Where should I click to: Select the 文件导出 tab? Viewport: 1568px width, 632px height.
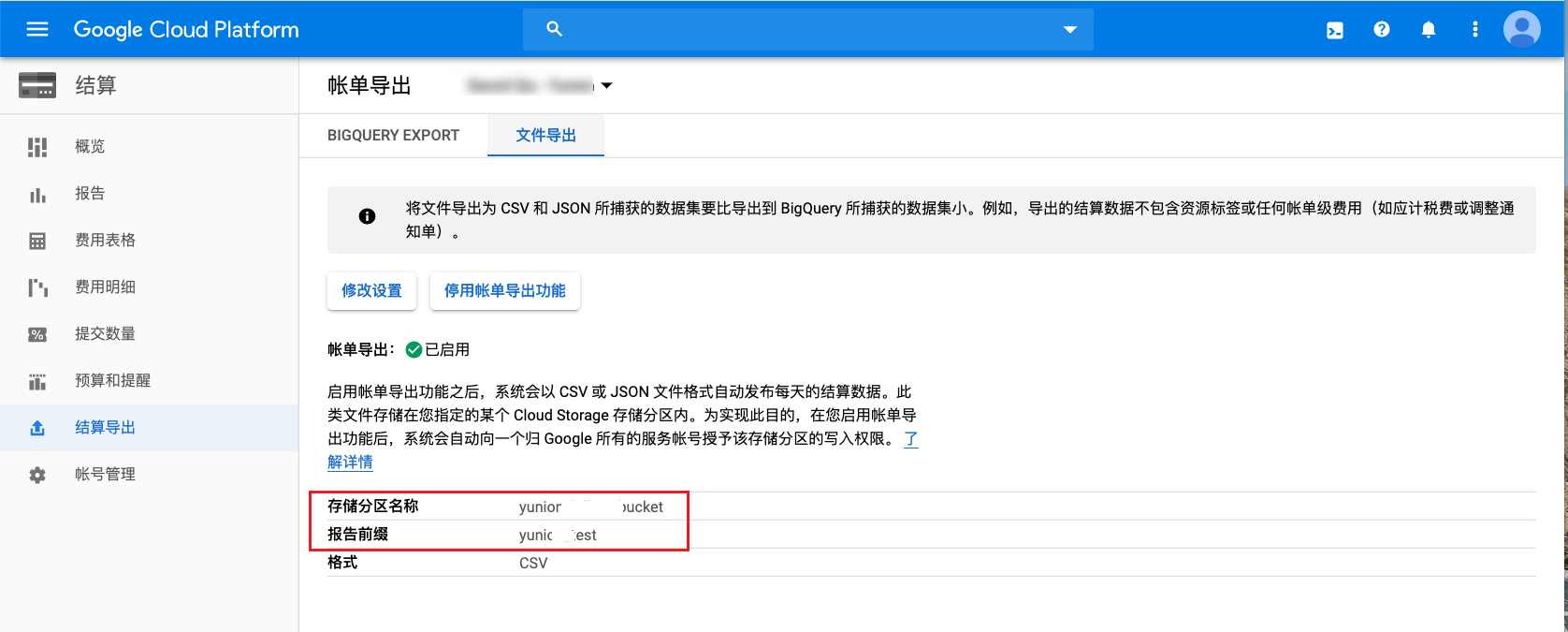pos(545,136)
